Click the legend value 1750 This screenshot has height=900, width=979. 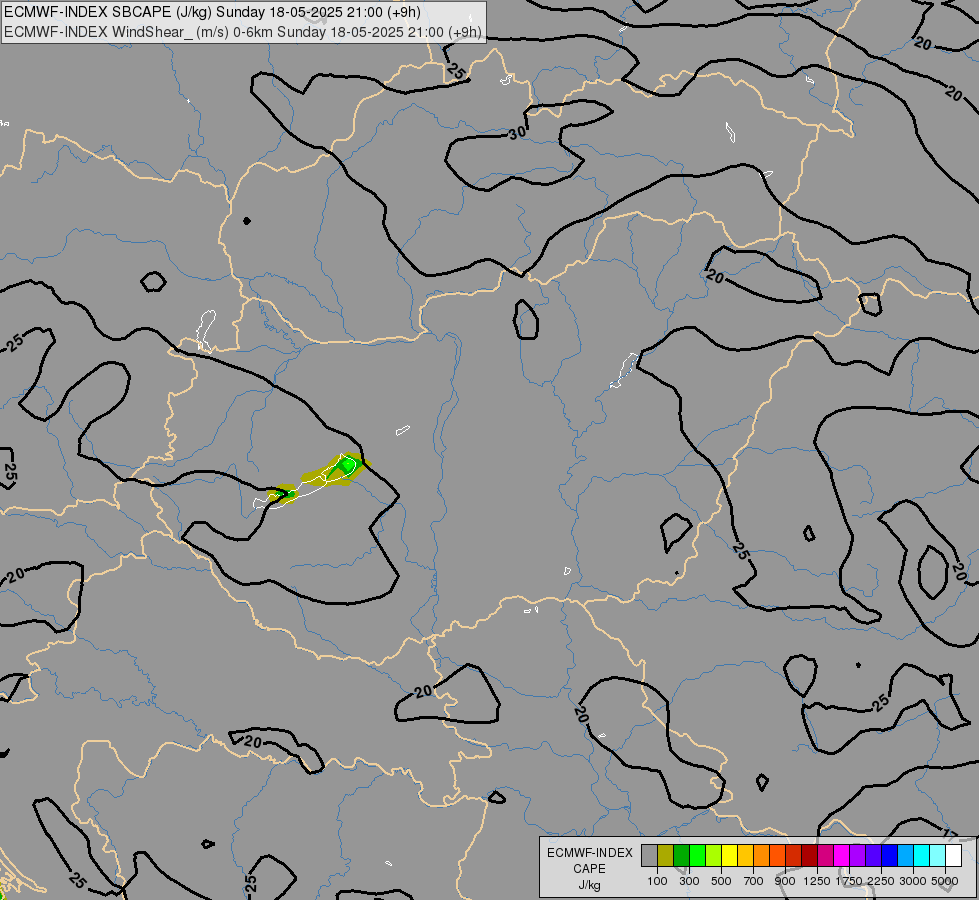(849, 881)
